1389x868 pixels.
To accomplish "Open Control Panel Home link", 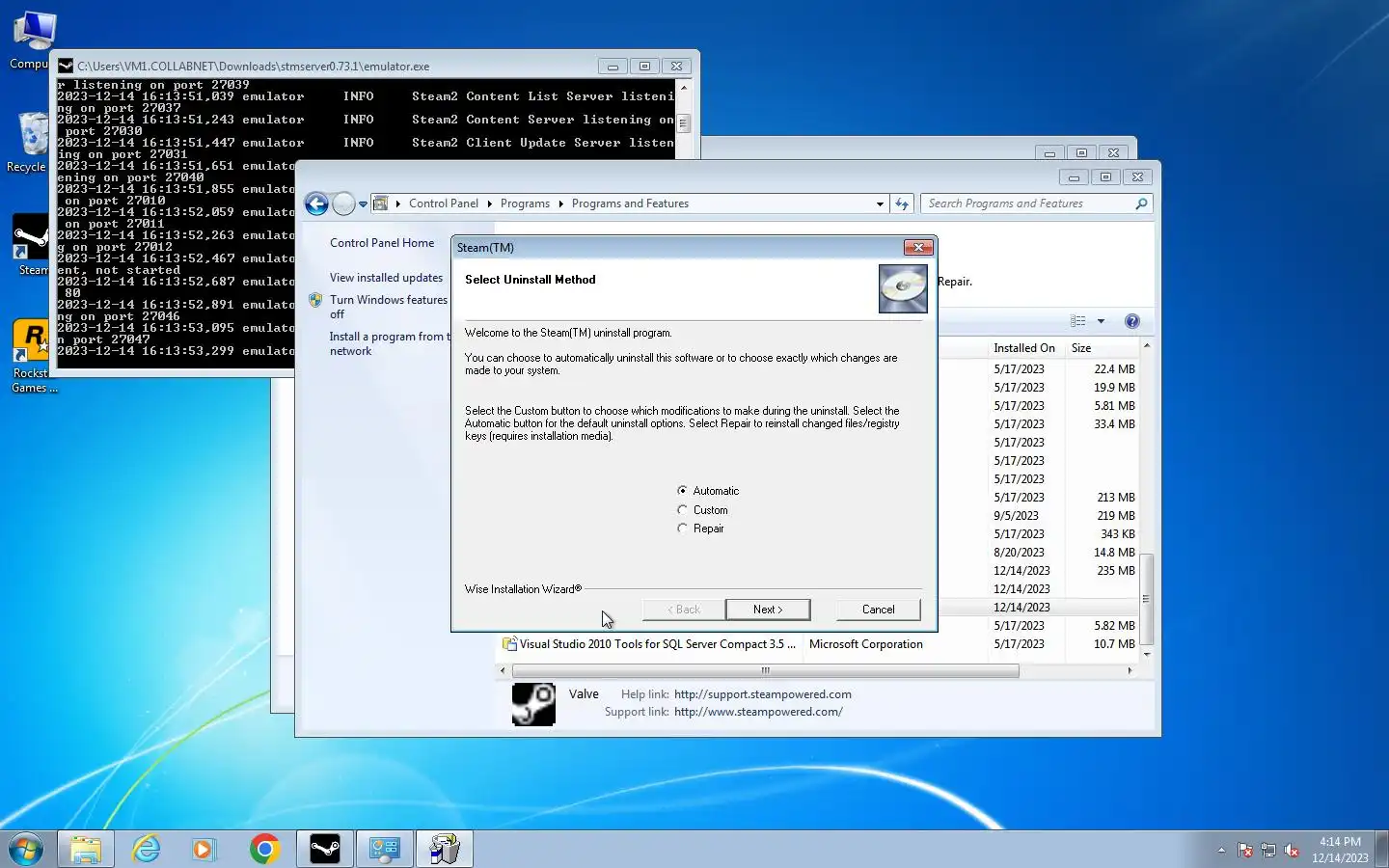I will tap(382, 243).
